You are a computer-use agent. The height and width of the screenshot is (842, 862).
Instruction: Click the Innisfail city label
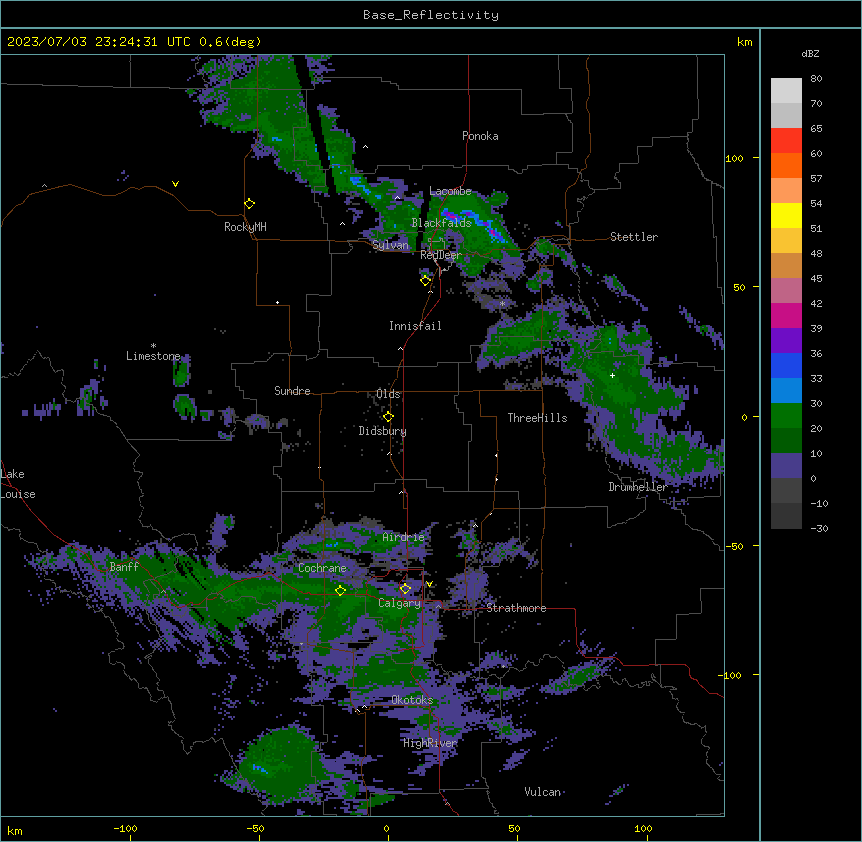click(415, 326)
